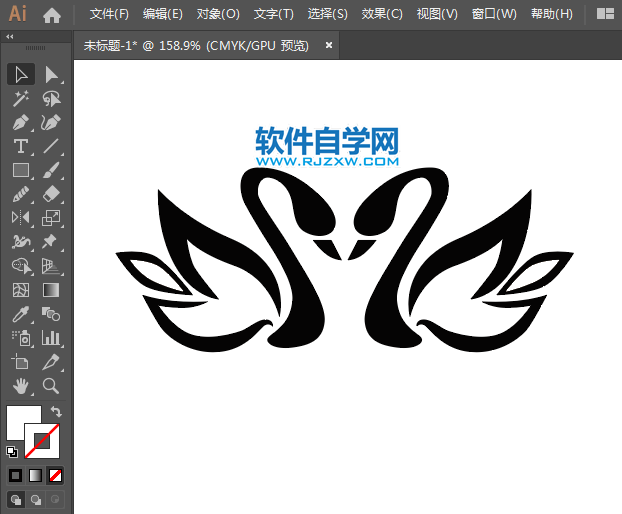Collapse the toolbar with double-arrow
Screen dimensions: 622x514
click(10, 36)
